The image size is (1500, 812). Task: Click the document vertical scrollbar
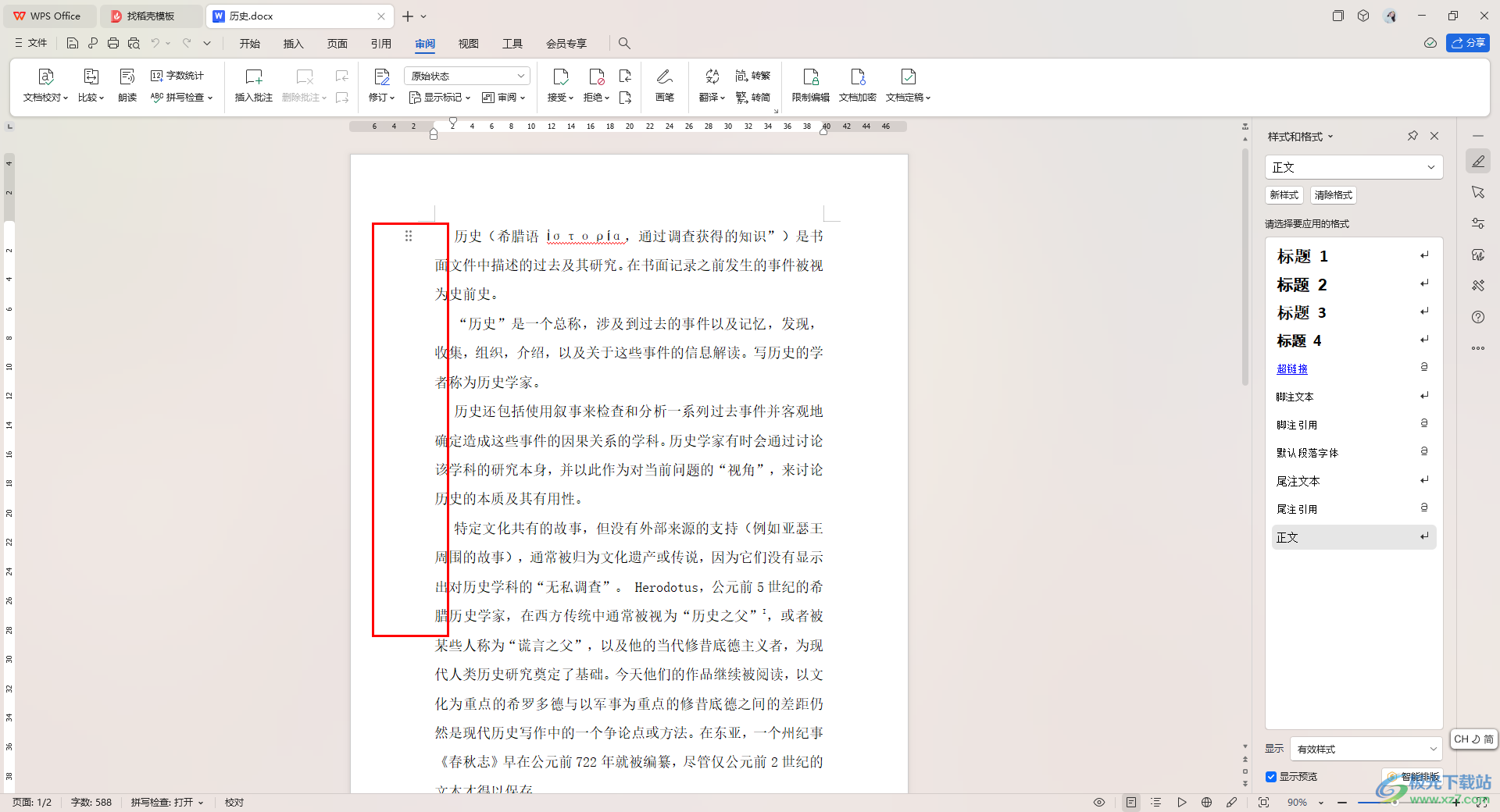point(1245,265)
